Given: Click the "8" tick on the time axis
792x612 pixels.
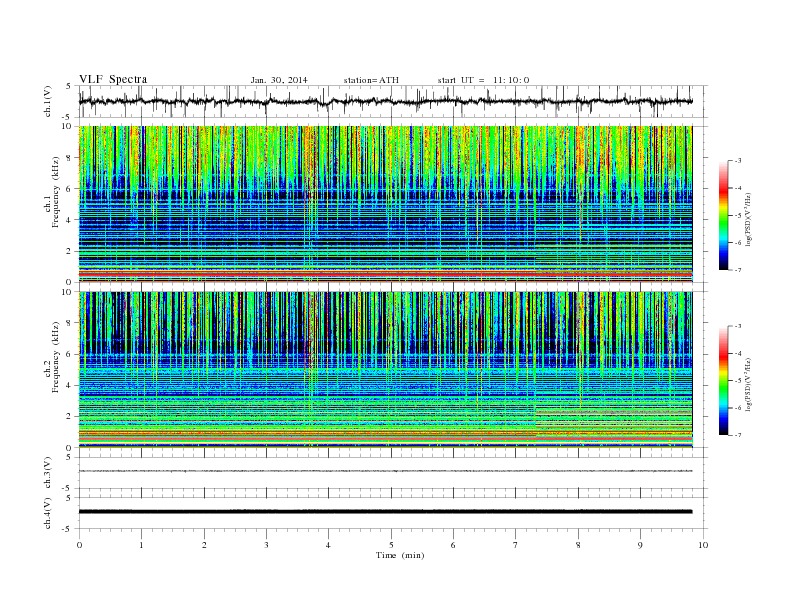Looking at the screenshot, I should tap(578, 545).
